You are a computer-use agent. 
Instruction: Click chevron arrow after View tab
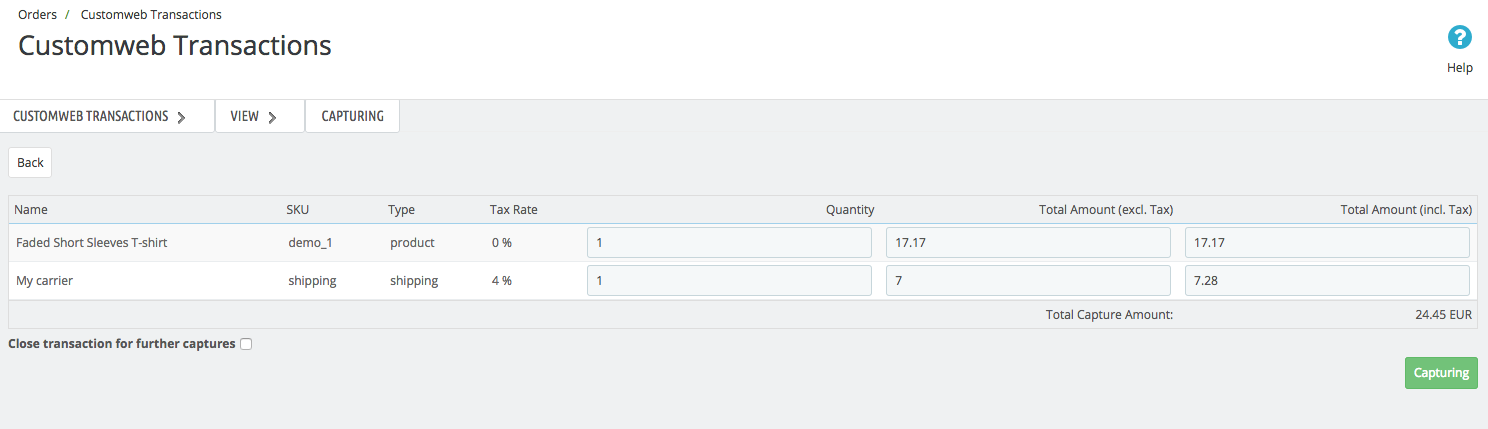(x=272, y=117)
